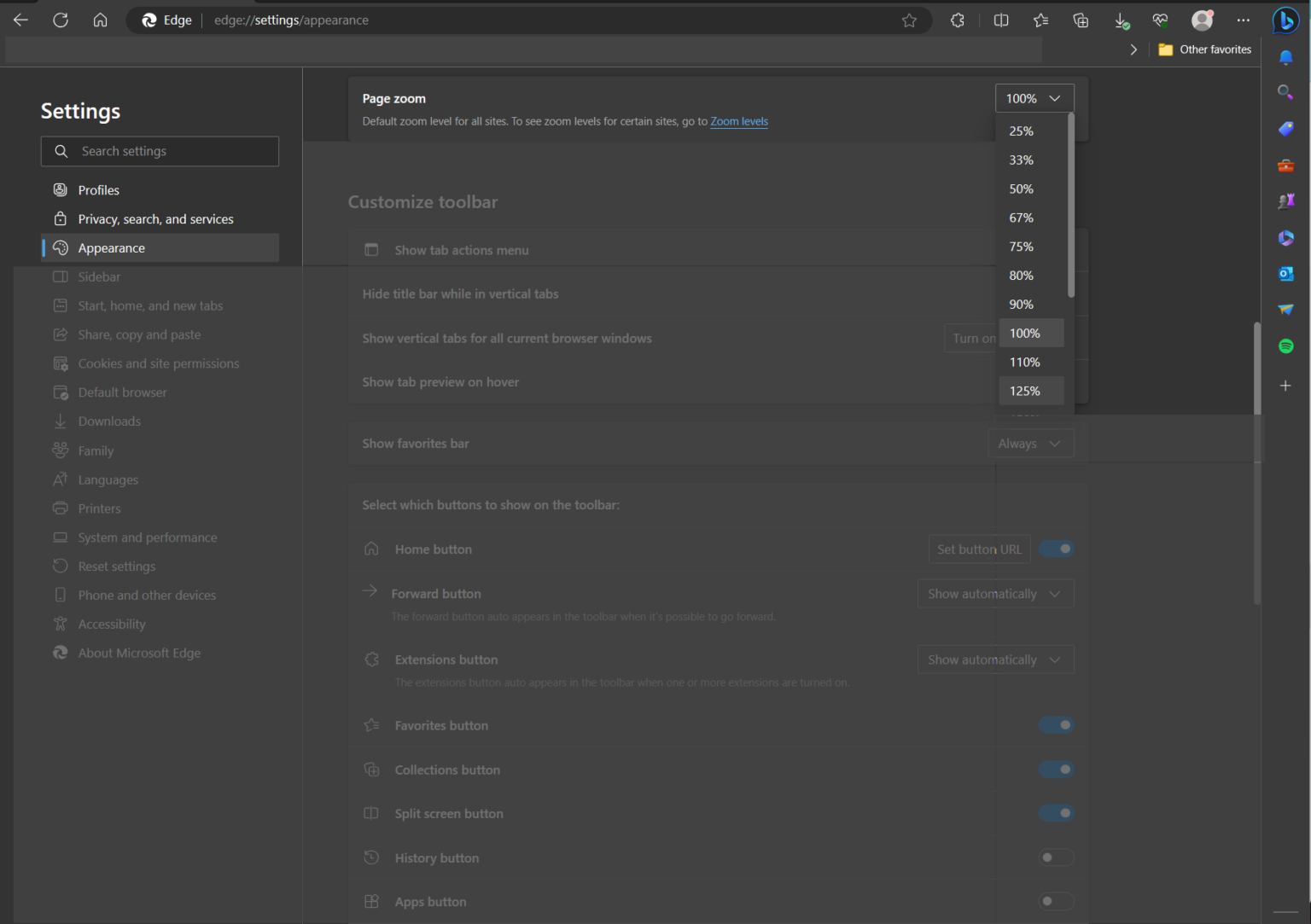Open Downloads icon in the toolbar
The image size is (1311, 924).
[x=1122, y=20]
